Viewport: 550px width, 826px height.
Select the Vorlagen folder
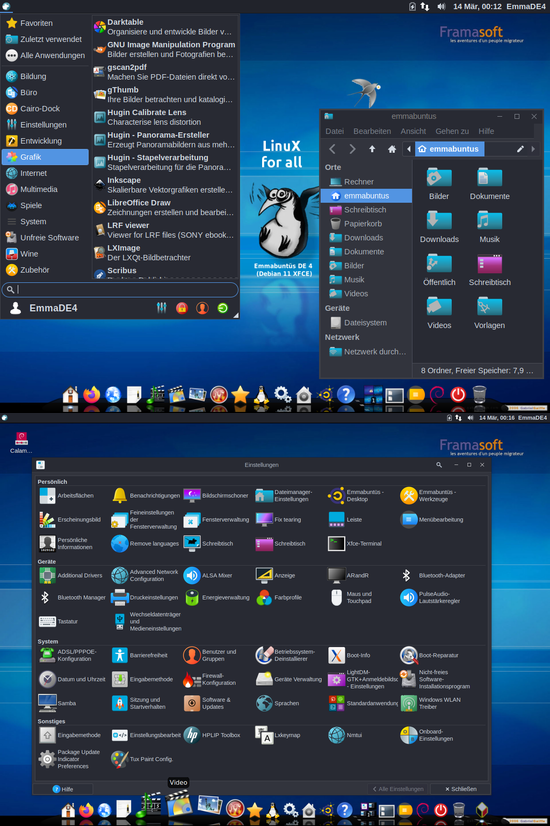(489, 313)
